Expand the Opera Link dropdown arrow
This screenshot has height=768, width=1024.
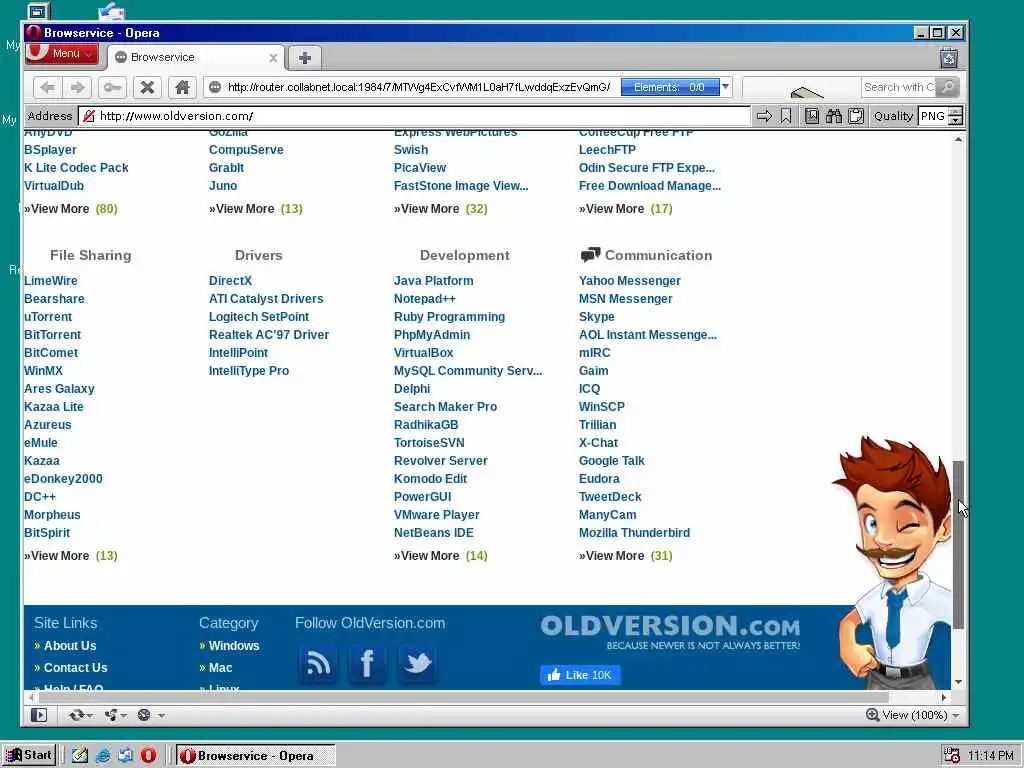pos(89,716)
